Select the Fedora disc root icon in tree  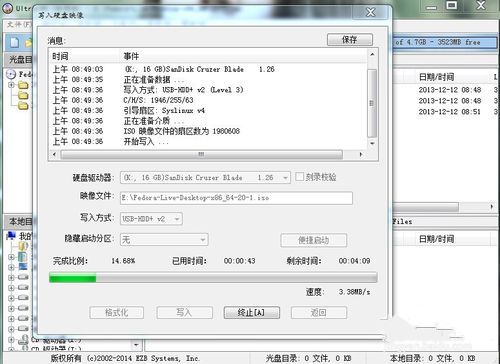11,74
